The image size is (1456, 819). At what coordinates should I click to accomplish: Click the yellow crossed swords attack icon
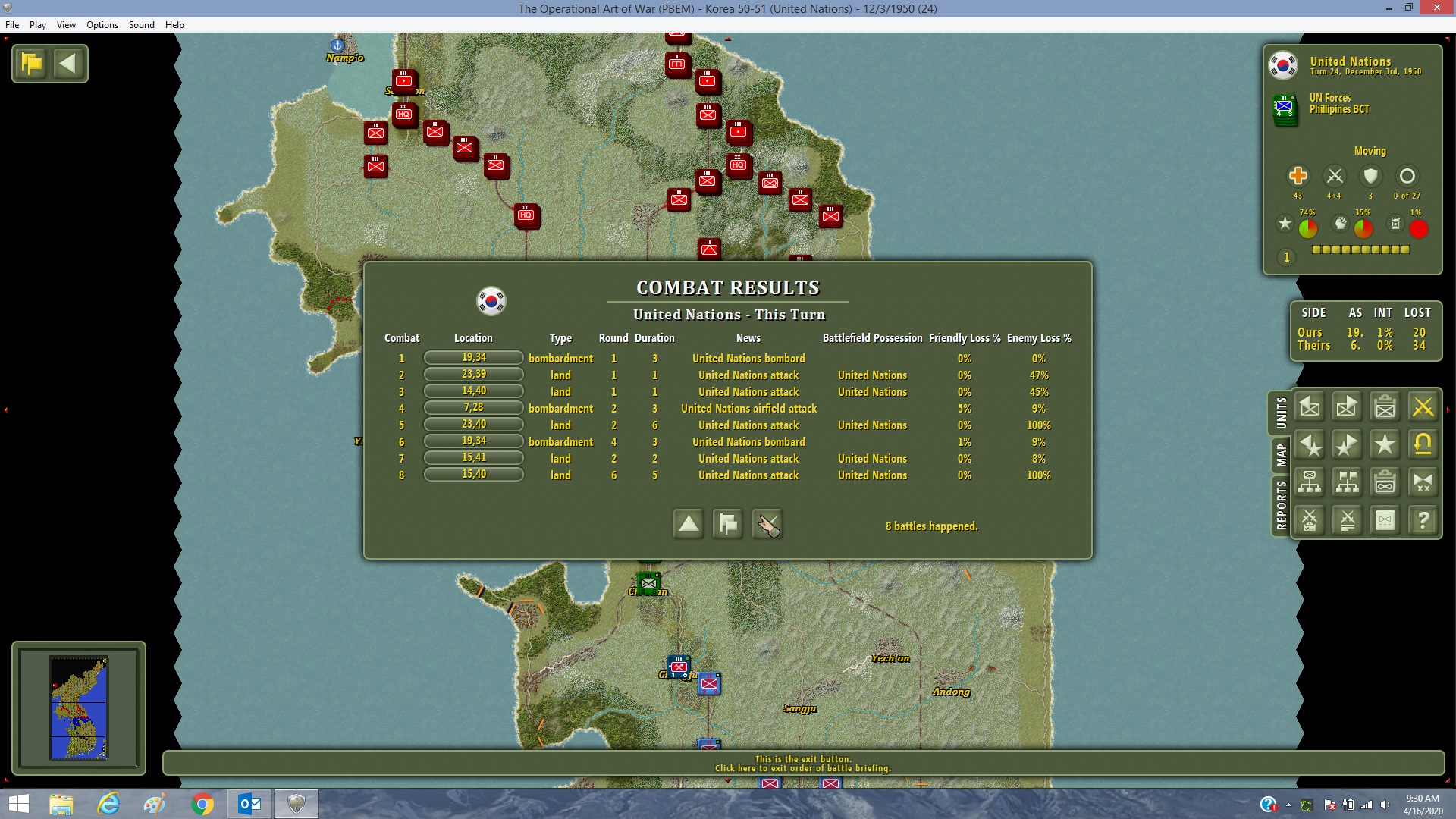(1423, 407)
